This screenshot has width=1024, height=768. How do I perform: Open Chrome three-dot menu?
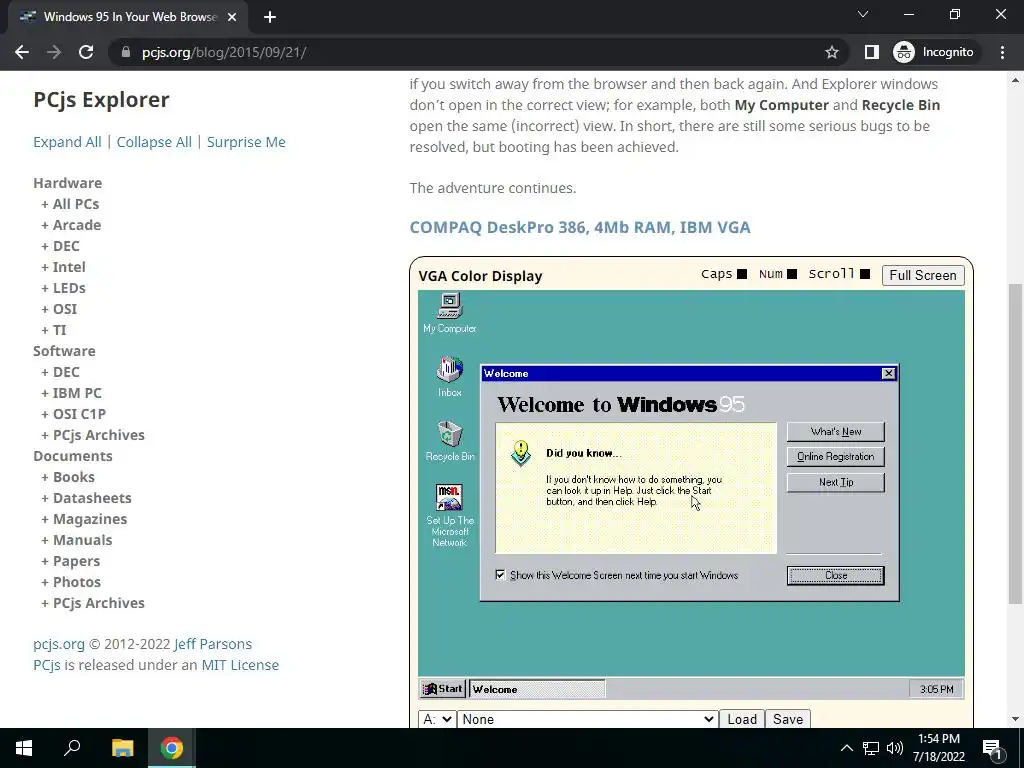click(x=1002, y=52)
